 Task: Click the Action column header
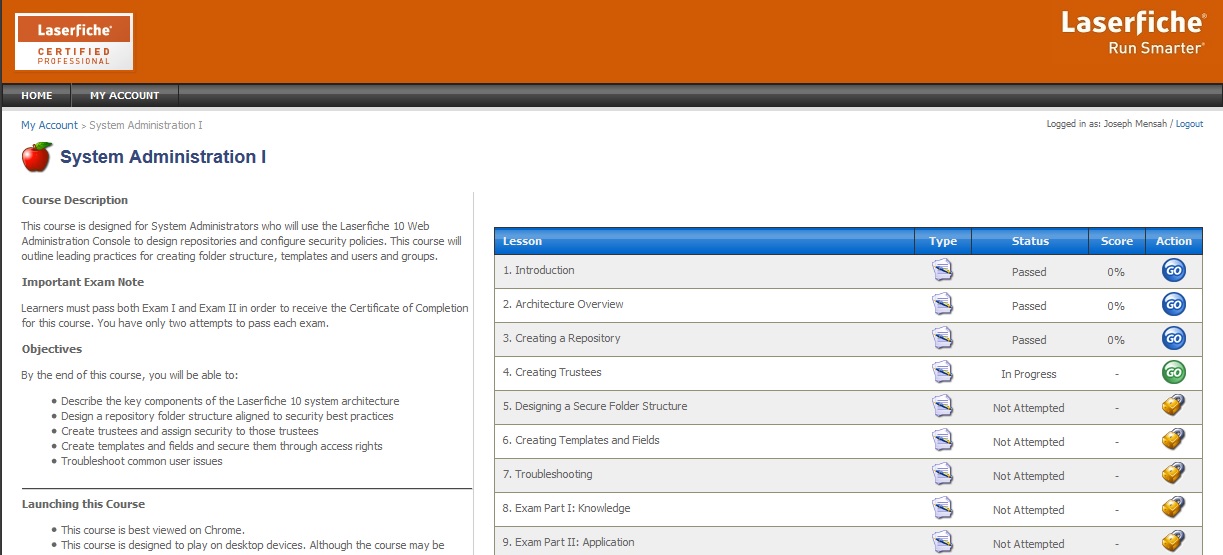1174,241
